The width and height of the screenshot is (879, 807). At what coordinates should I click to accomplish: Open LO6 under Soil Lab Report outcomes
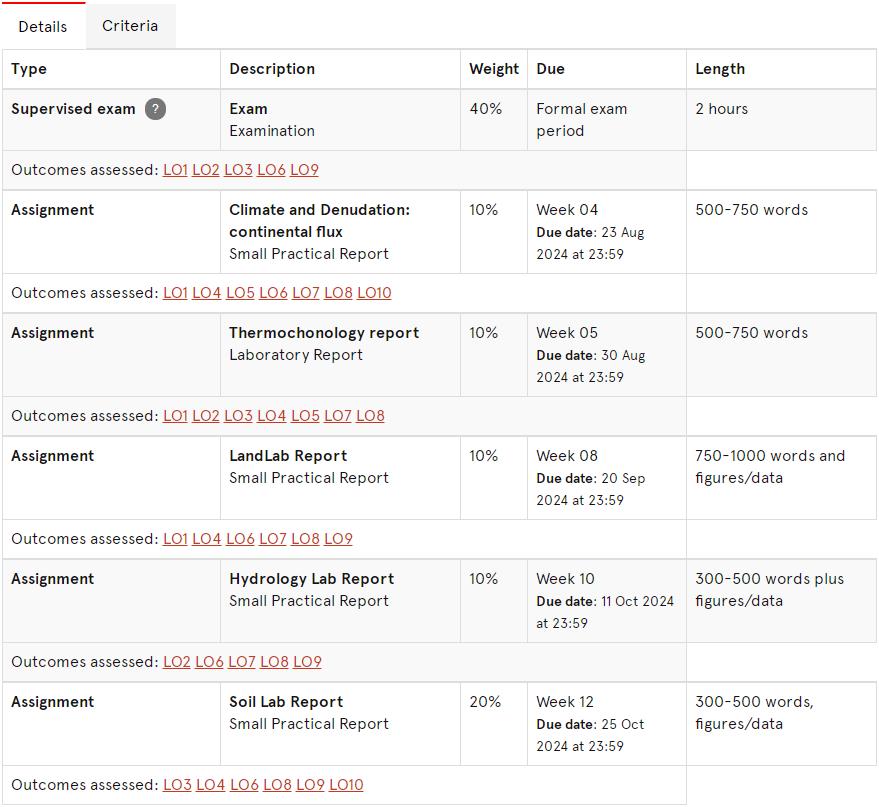[x=244, y=785]
